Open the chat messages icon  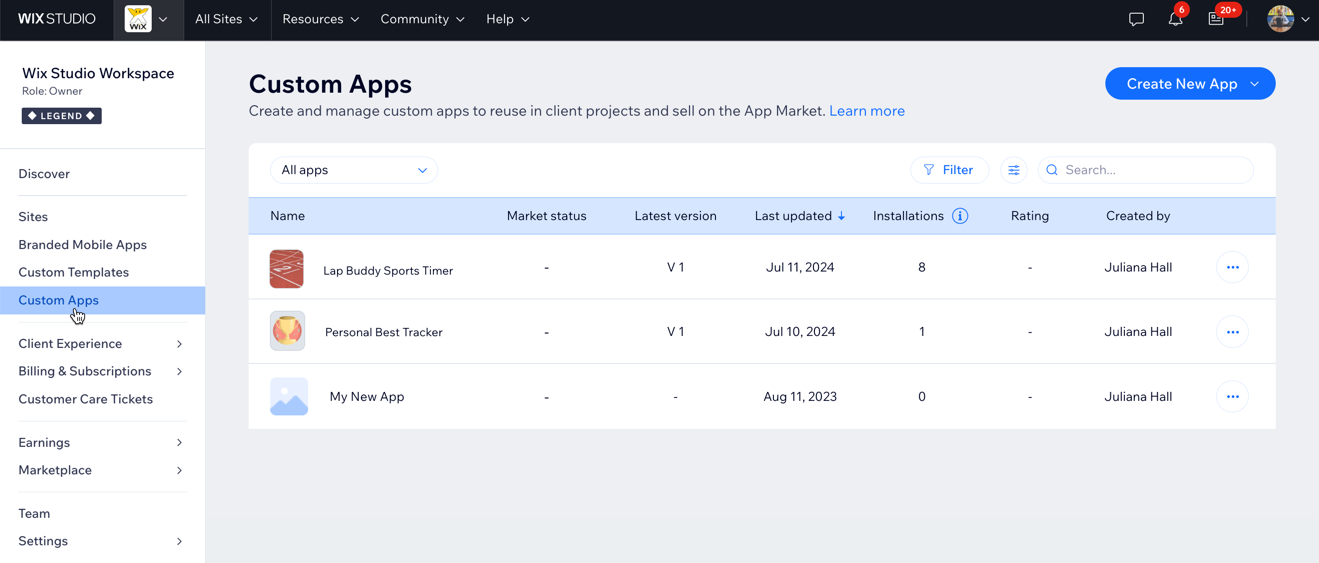click(1136, 19)
